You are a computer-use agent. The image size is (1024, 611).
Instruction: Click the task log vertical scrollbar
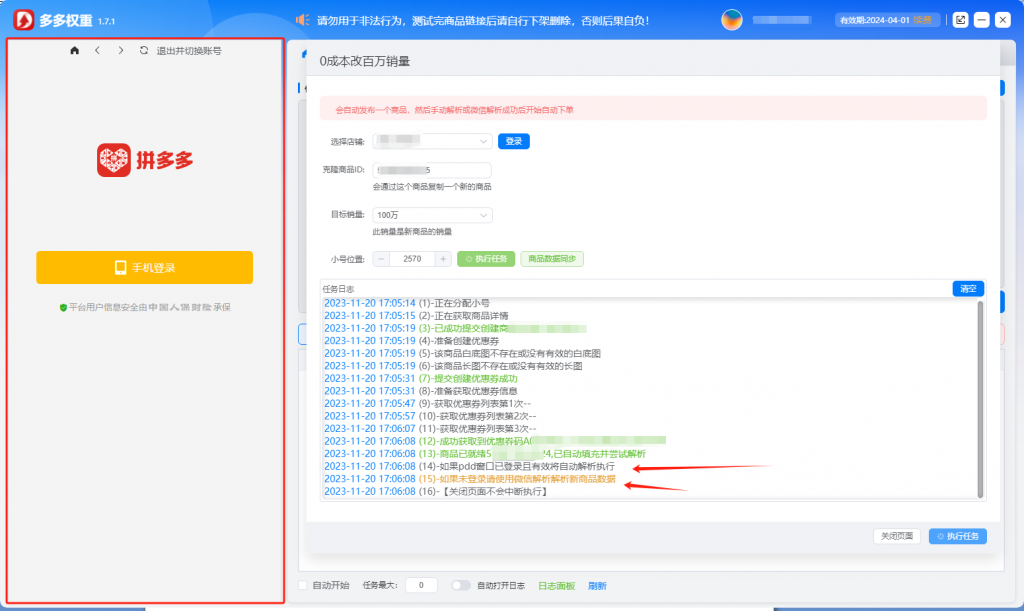980,399
